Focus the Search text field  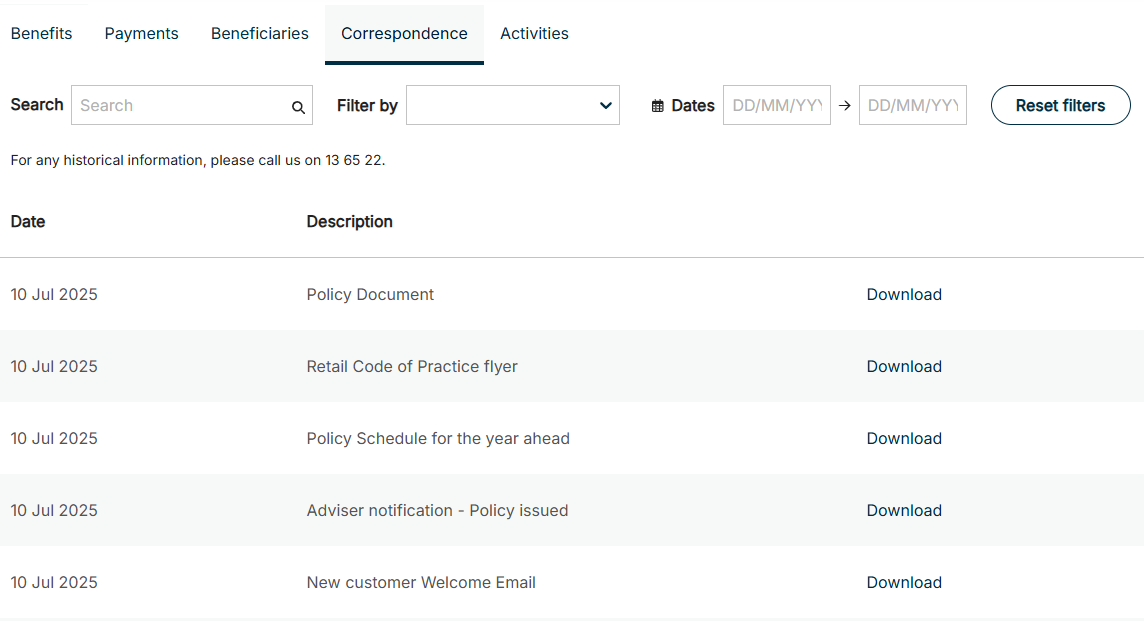tap(180, 105)
